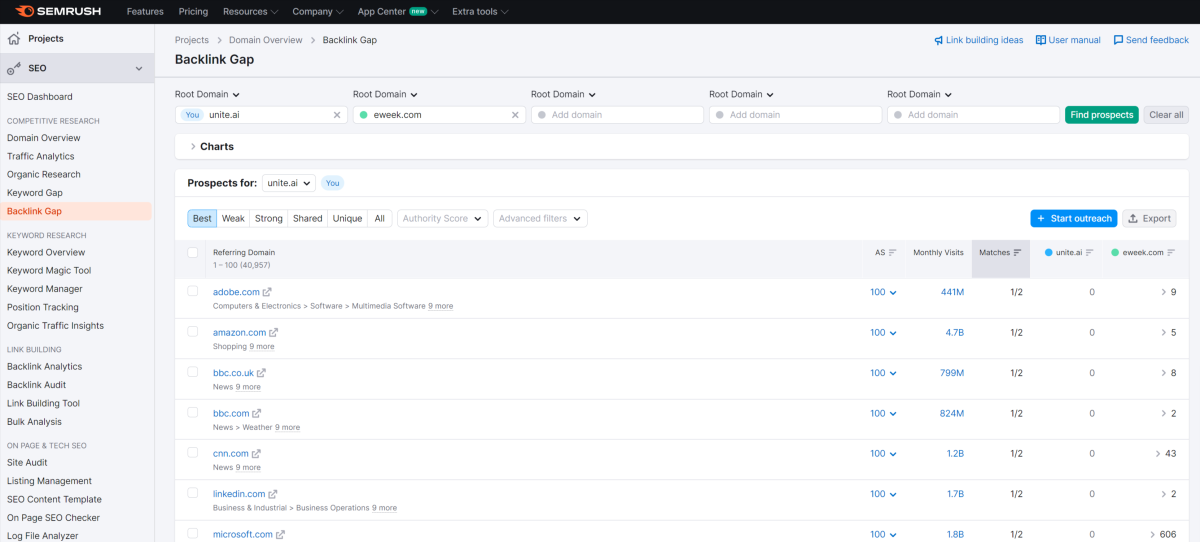Open microsoft.com external link icon
The height and width of the screenshot is (542, 1200).
tap(280, 534)
